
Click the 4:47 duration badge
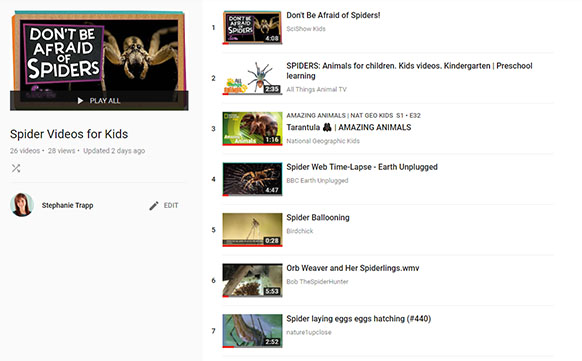(272, 190)
